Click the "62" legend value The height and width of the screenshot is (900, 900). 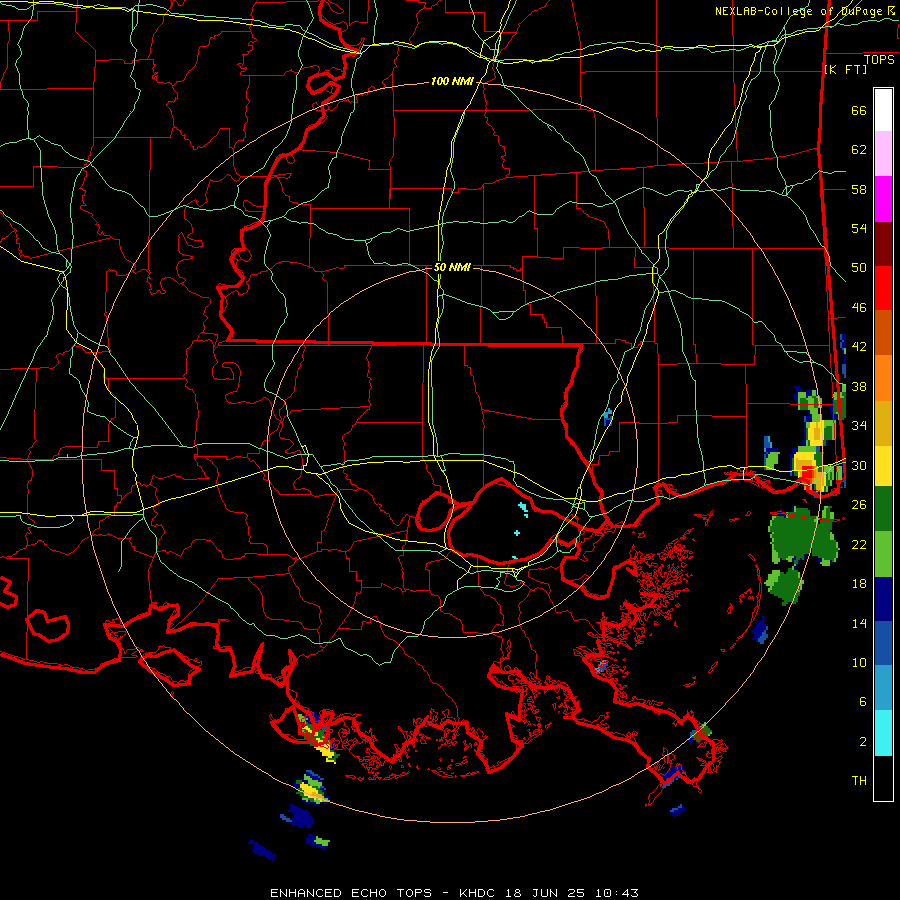tap(859, 150)
